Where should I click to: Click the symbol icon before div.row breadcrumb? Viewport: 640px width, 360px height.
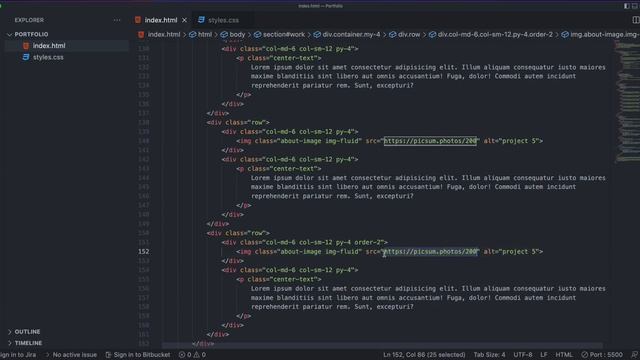(393, 35)
